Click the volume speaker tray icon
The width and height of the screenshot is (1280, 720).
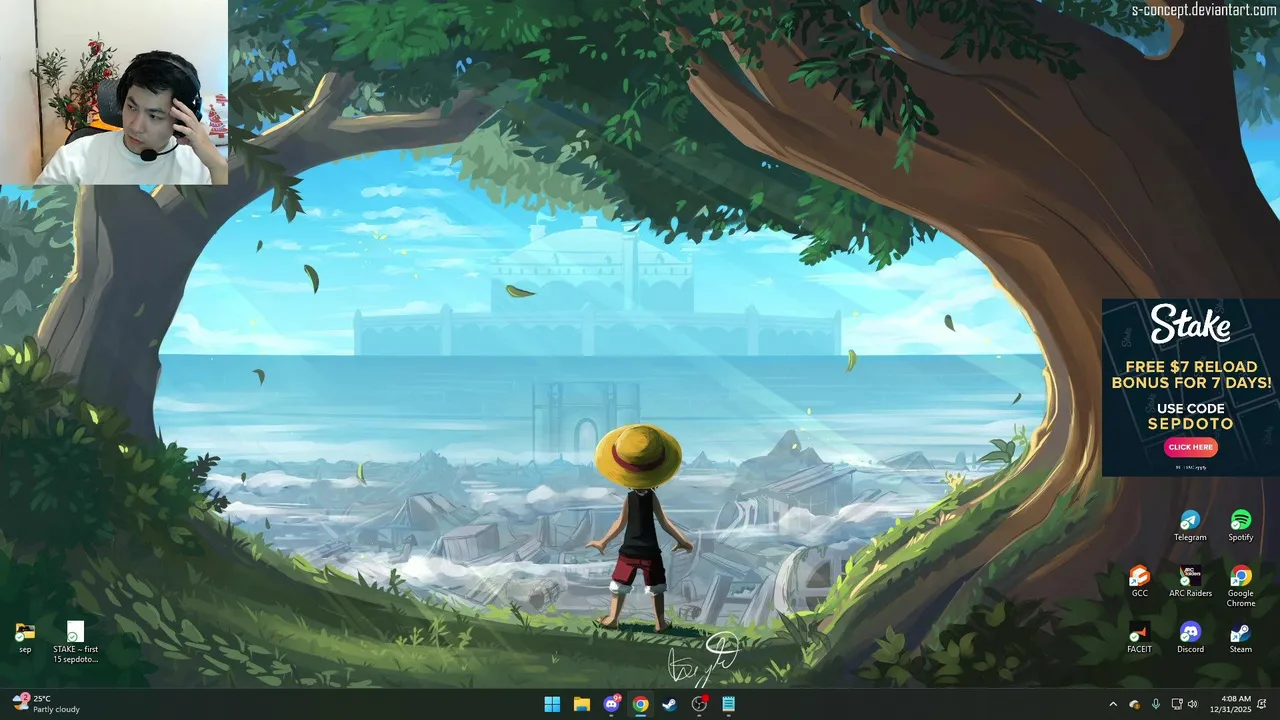point(1192,704)
